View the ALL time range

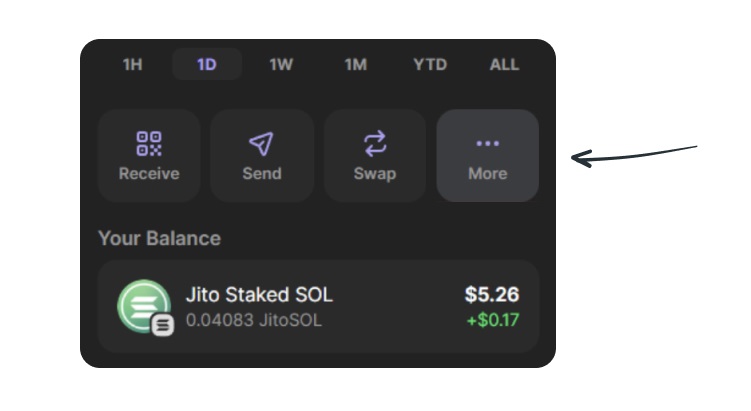[x=504, y=64]
